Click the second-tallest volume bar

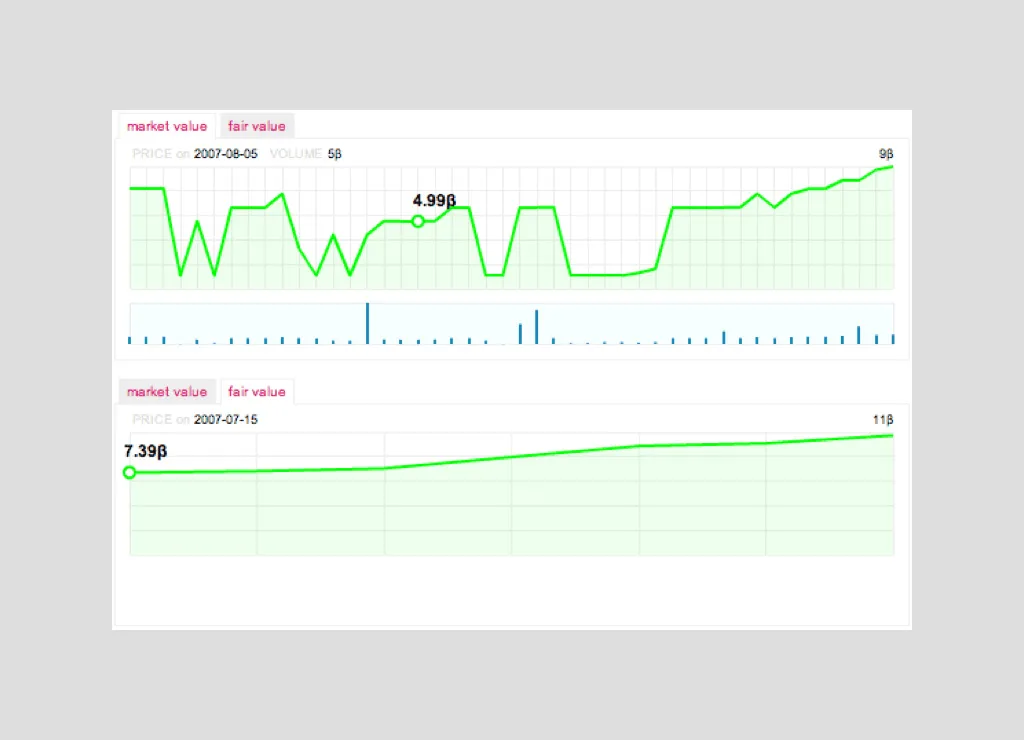[x=536, y=327]
